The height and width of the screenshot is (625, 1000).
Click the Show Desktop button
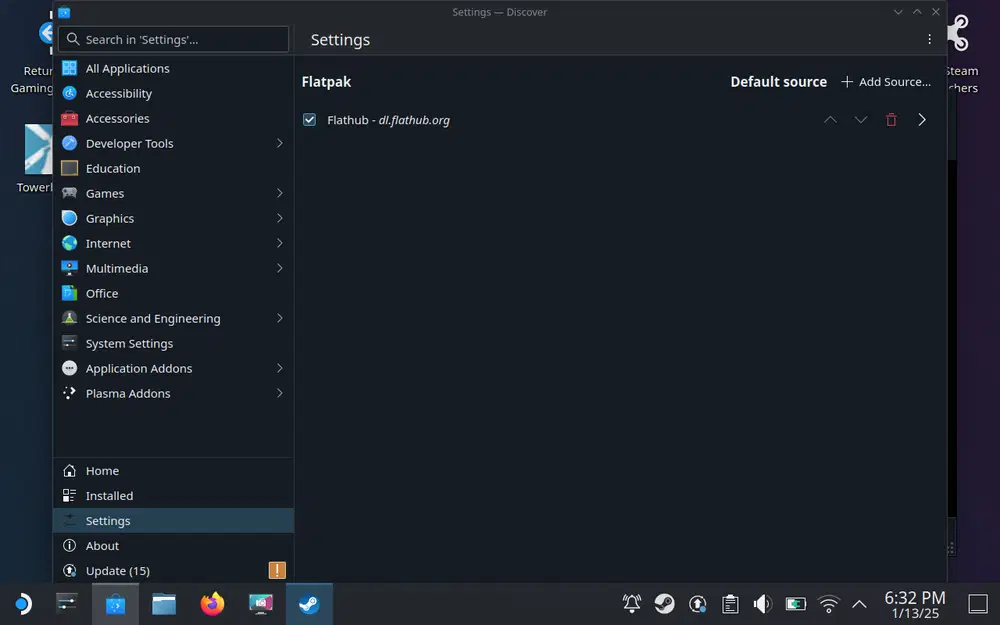point(978,603)
